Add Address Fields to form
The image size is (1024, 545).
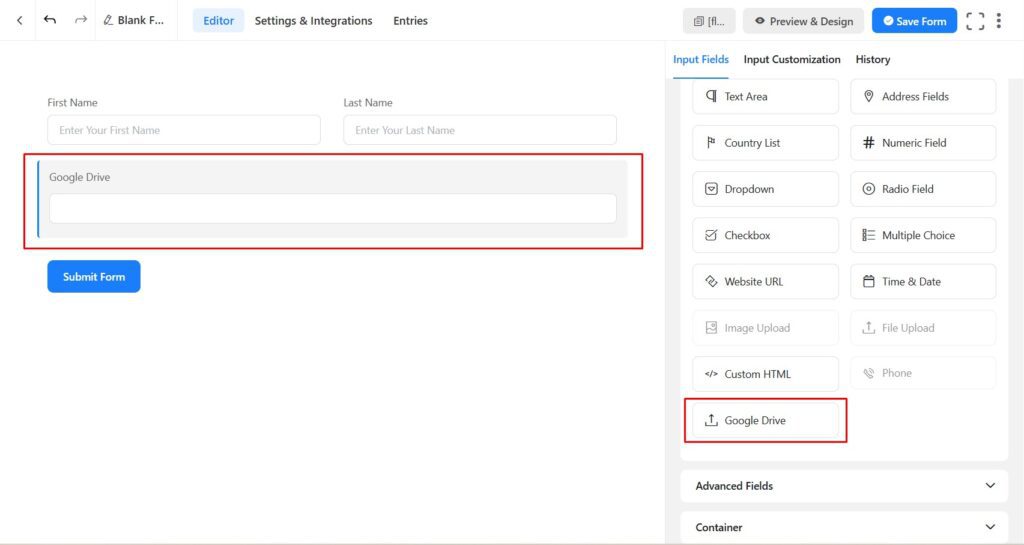(923, 97)
